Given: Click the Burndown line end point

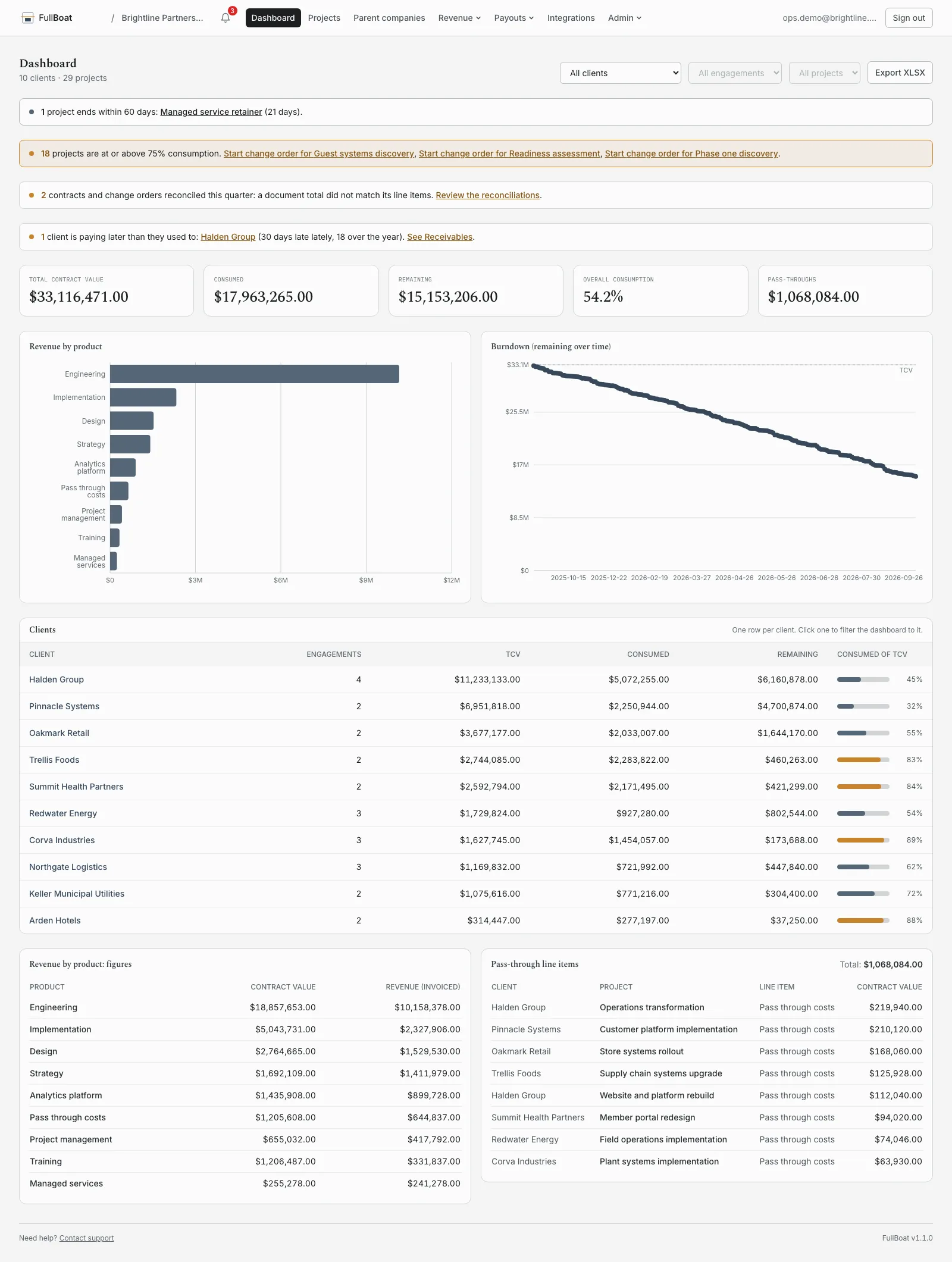Looking at the screenshot, I should pos(916,476).
